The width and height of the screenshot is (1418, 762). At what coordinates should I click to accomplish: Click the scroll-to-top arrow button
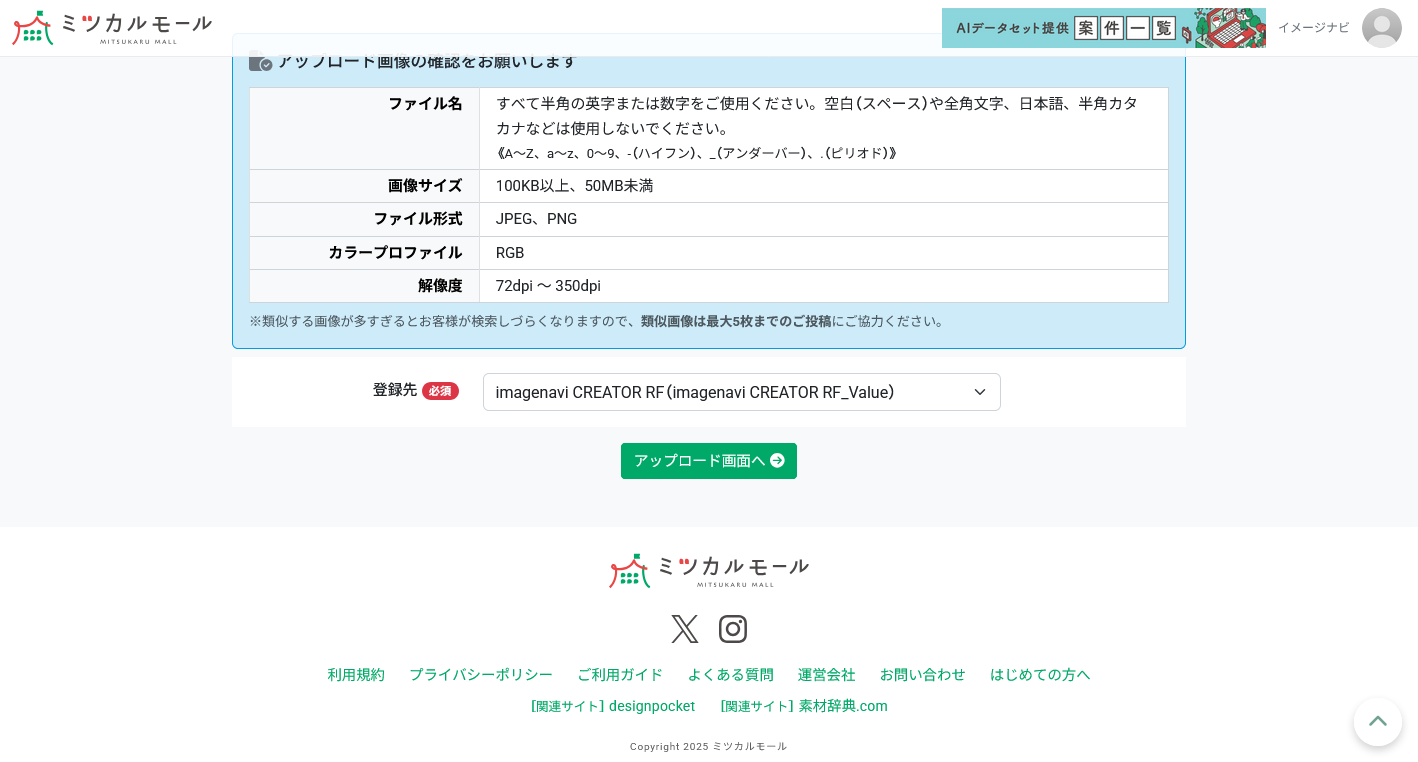[x=1378, y=722]
